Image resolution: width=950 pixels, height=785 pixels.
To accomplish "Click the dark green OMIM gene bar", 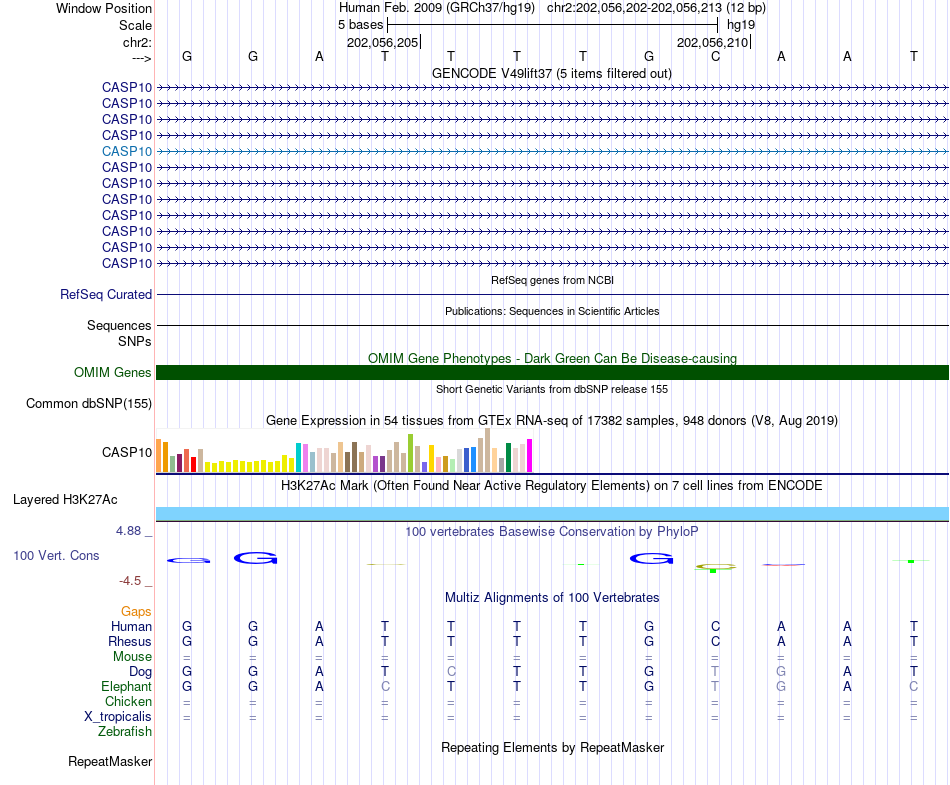I will [x=552, y=373].
